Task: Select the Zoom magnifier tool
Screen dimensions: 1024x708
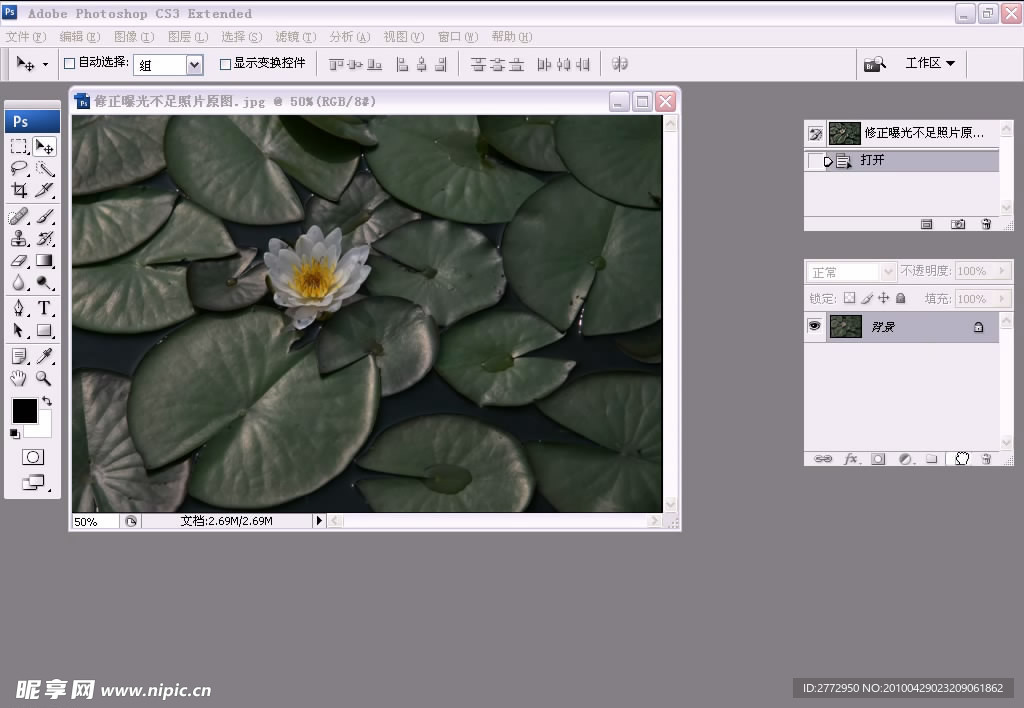Action: tap(44, 378)
